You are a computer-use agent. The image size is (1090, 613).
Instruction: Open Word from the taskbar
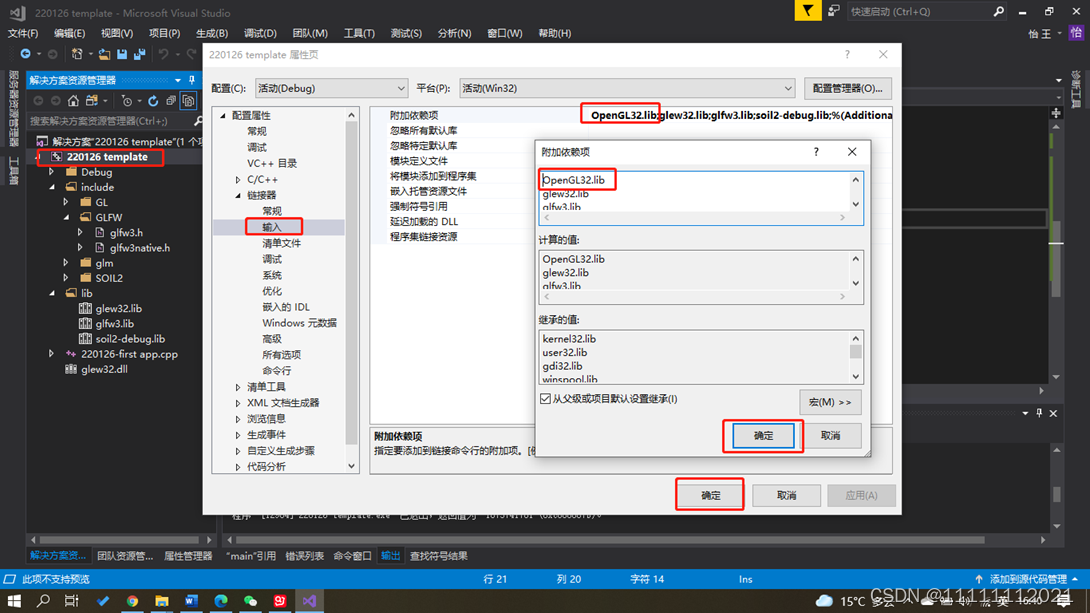pyautogui.click(x=191, y=600)
